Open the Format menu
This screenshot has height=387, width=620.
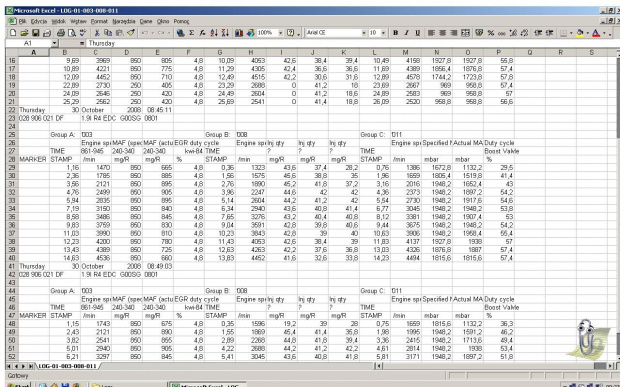tap(99, 21)
